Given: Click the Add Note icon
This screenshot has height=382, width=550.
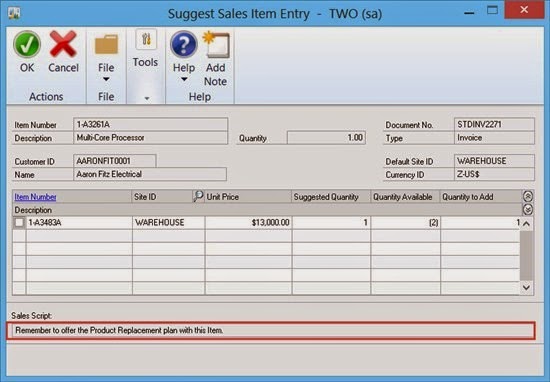Looking at the screenshot, I should click(216, 45).
